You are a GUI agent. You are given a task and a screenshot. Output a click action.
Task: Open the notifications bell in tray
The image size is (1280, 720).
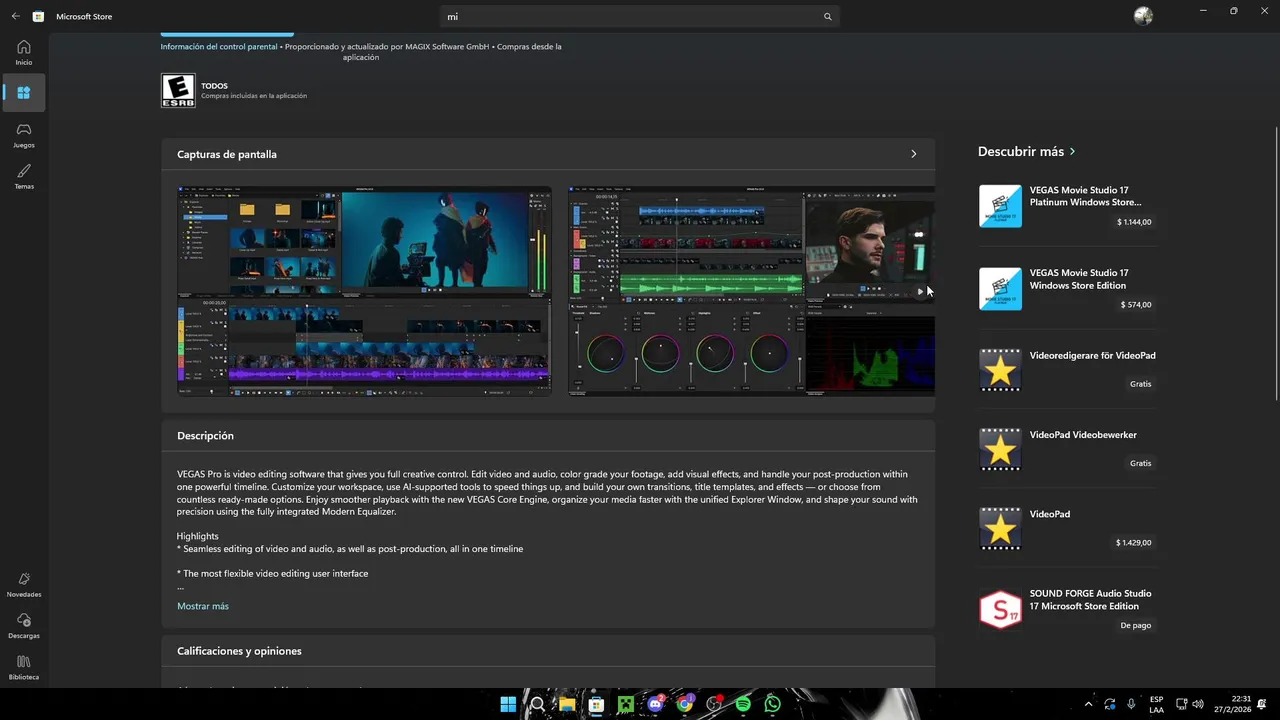[x=1262, y=704]
